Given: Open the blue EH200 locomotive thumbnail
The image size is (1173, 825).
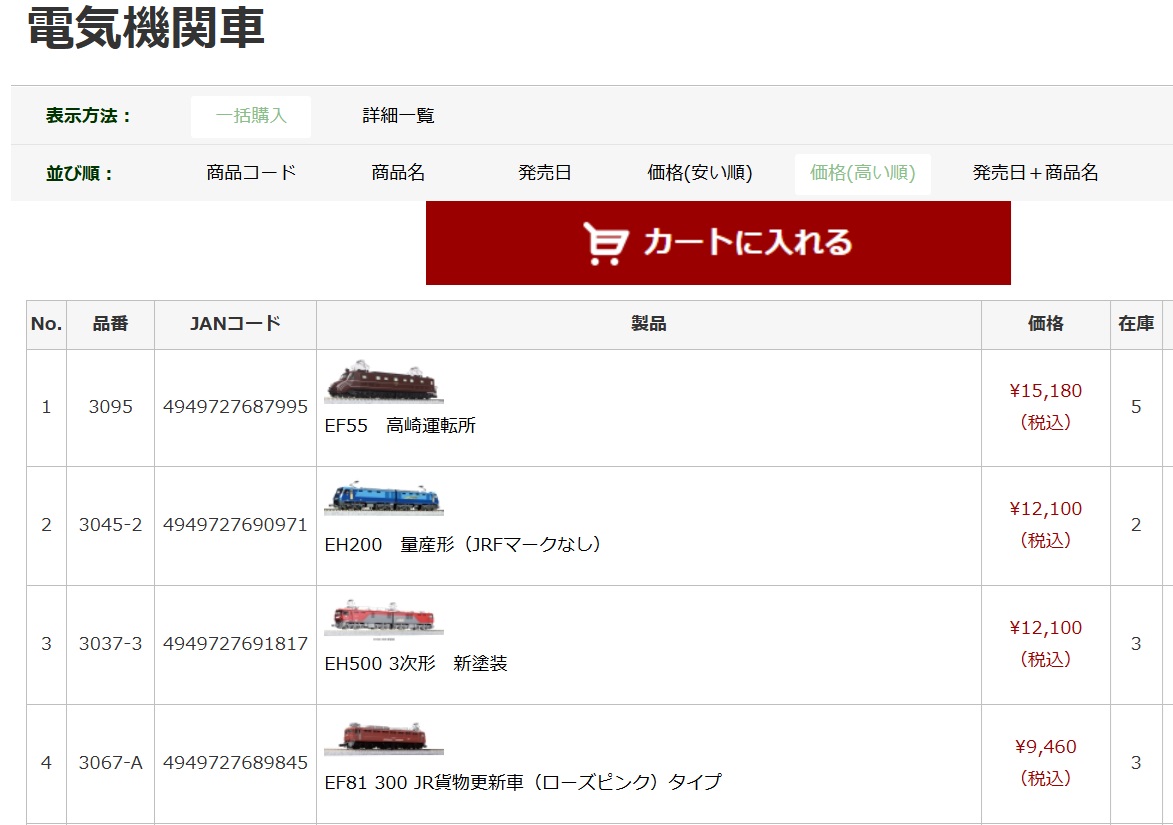Looking at the screenshot, I should (383, 498).
